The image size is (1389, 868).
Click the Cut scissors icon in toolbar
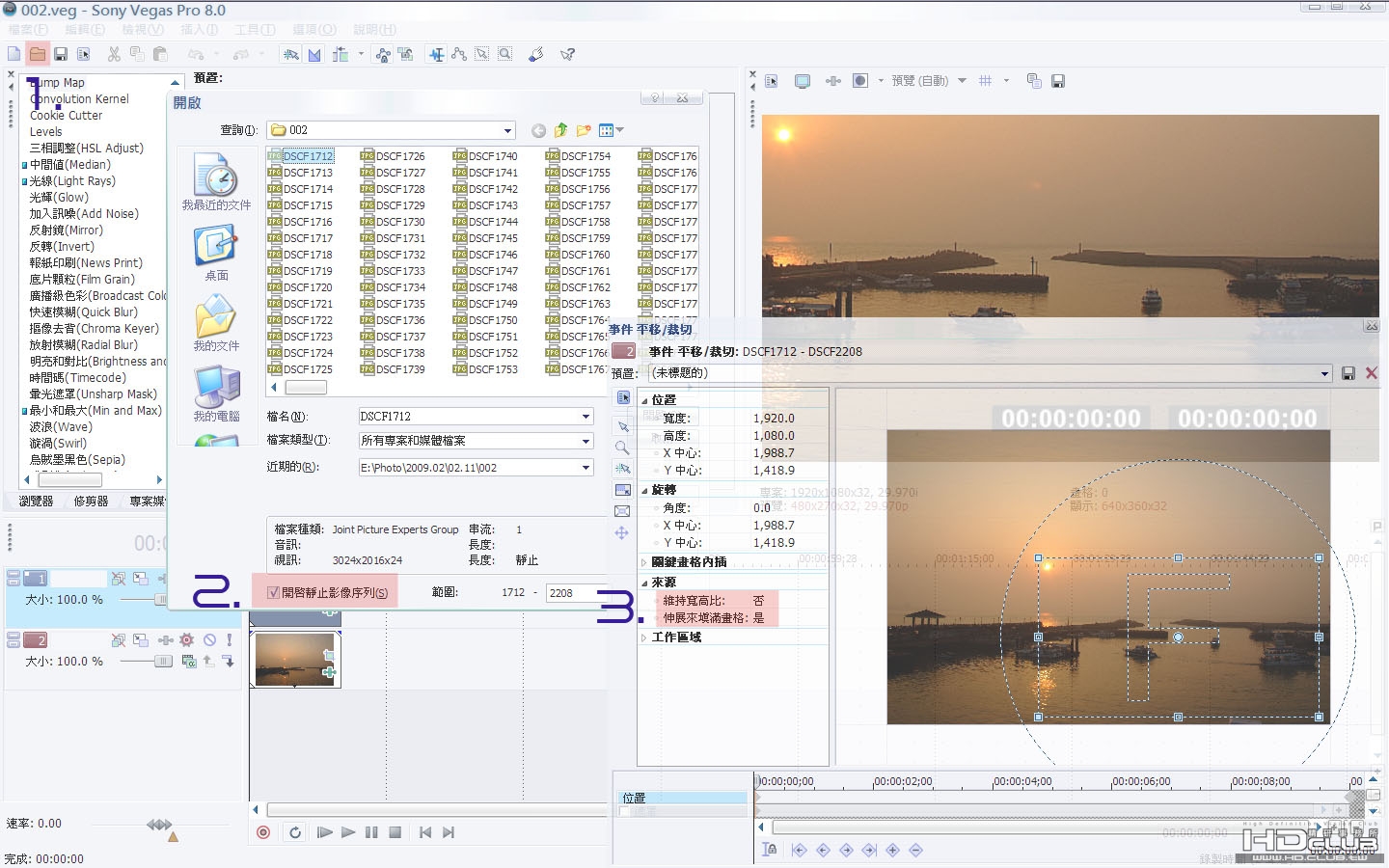pos(114,54)
